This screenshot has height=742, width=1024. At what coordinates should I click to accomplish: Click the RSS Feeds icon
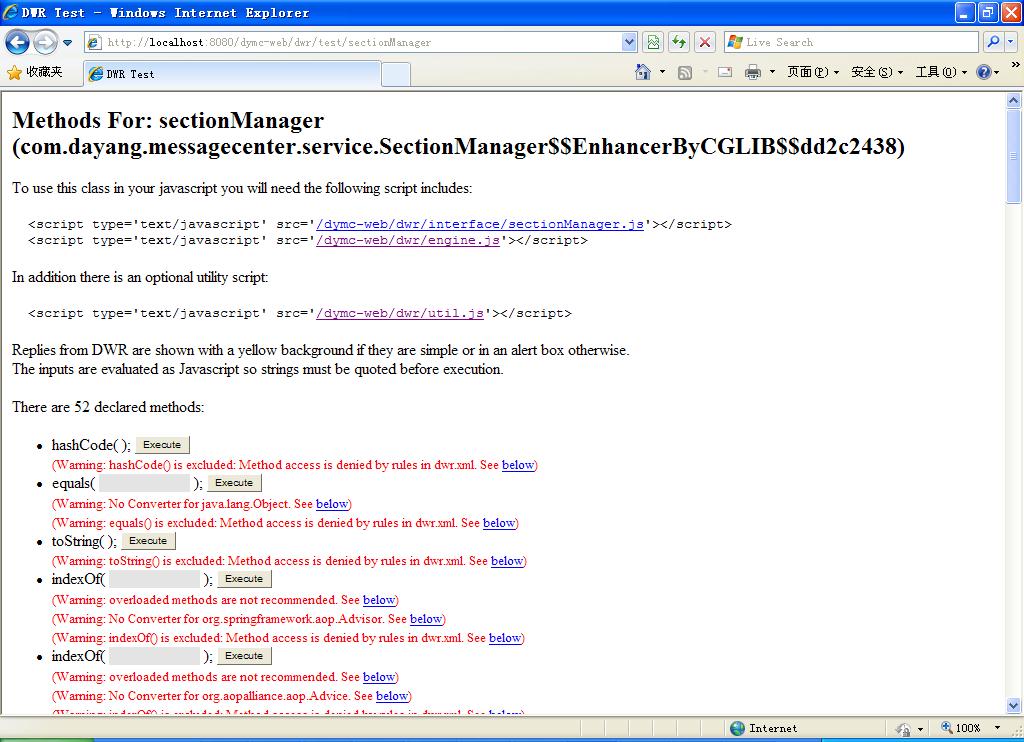click(684, 73)
